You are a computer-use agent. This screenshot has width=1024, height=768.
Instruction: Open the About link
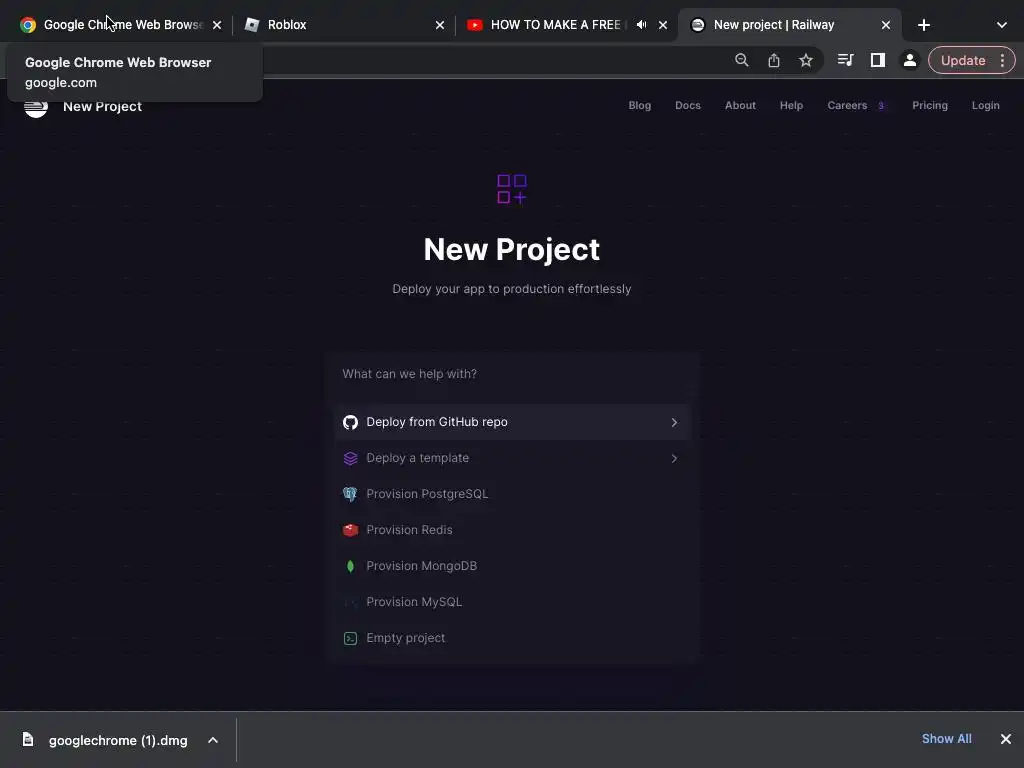click(x=740, y=105)
